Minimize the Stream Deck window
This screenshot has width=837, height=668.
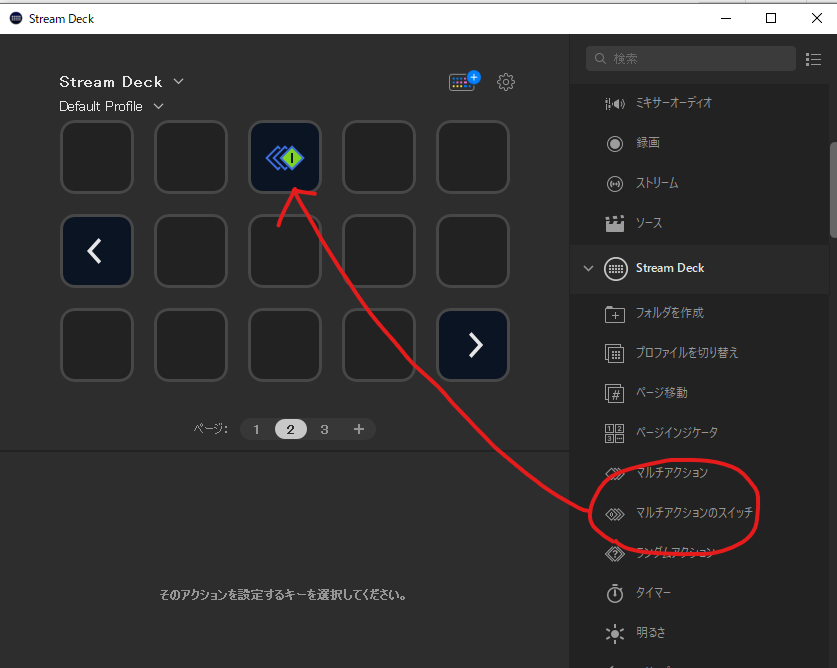[x=726, y=18]
